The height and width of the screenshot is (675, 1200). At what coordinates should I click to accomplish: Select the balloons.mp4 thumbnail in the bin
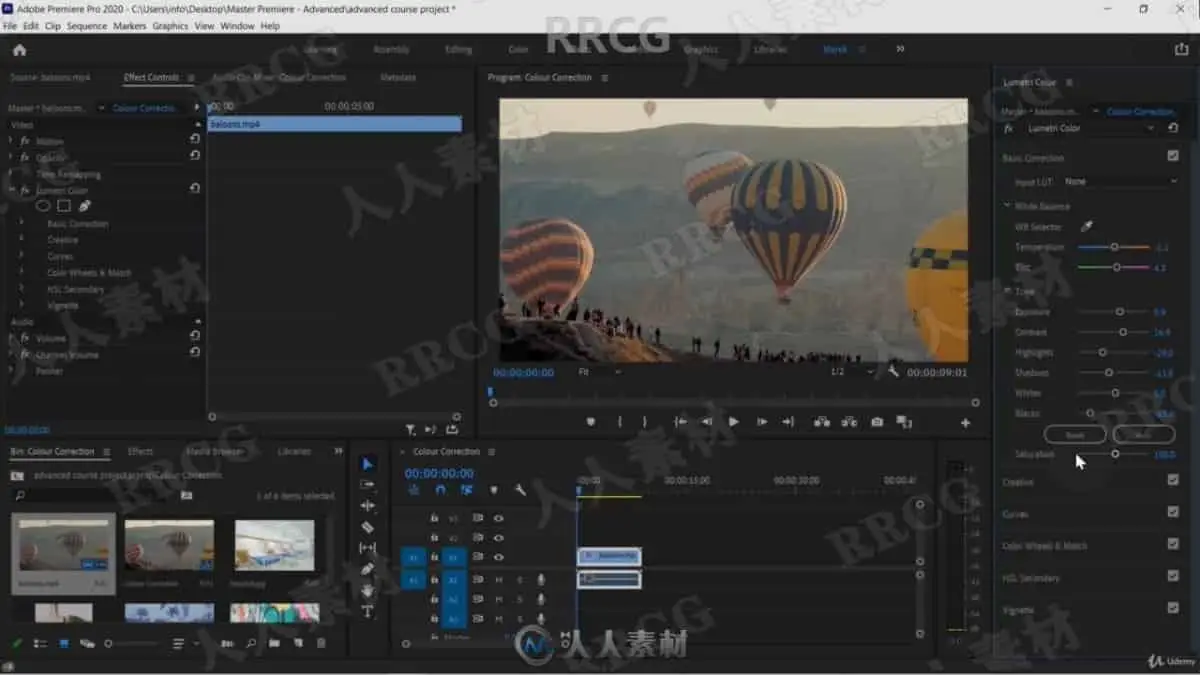point(63,547)
